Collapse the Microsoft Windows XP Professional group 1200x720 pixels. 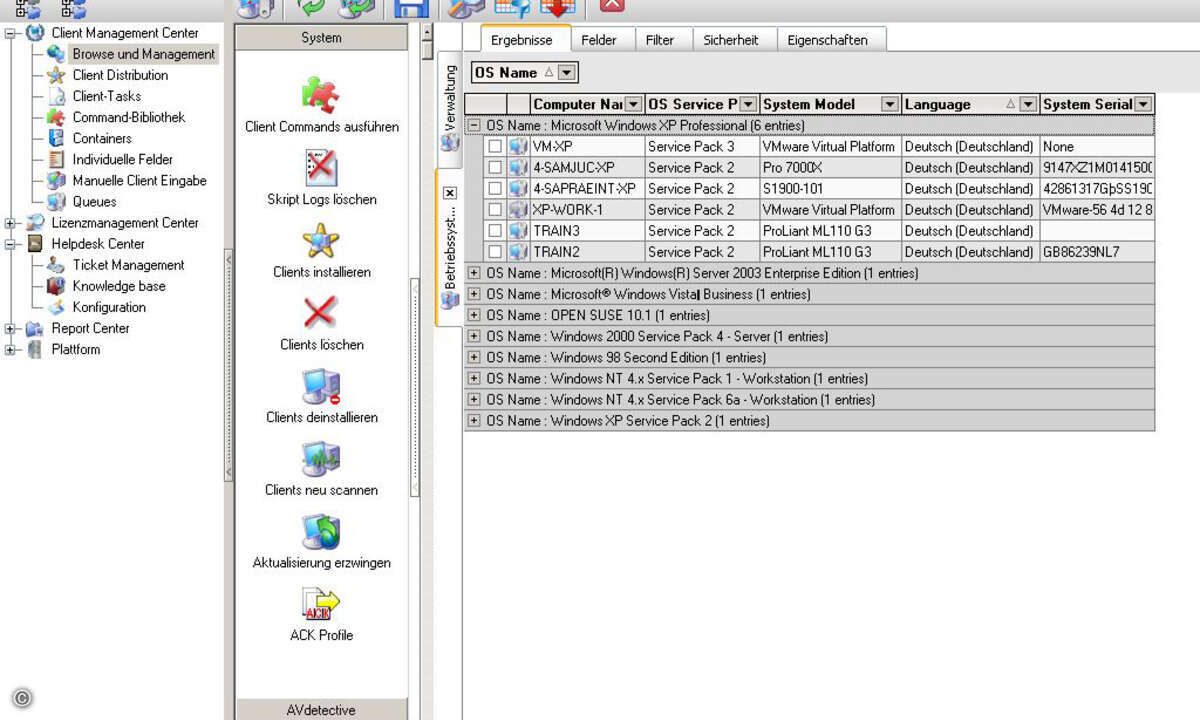474,126
